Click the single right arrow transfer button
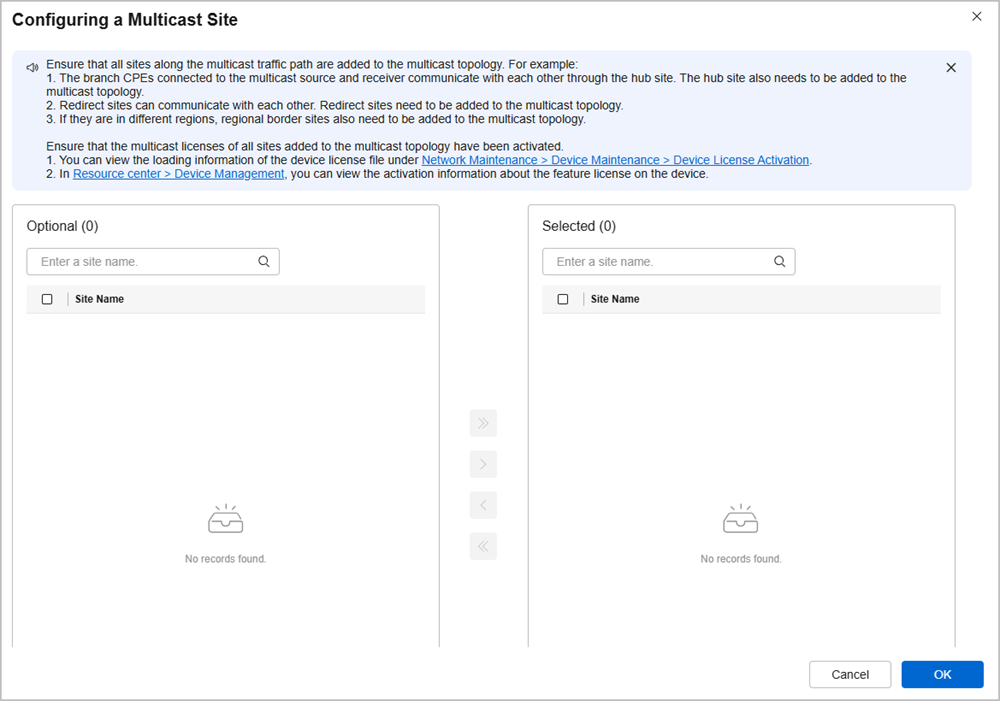Screen dimensions: 1000x701 (483, 464)
